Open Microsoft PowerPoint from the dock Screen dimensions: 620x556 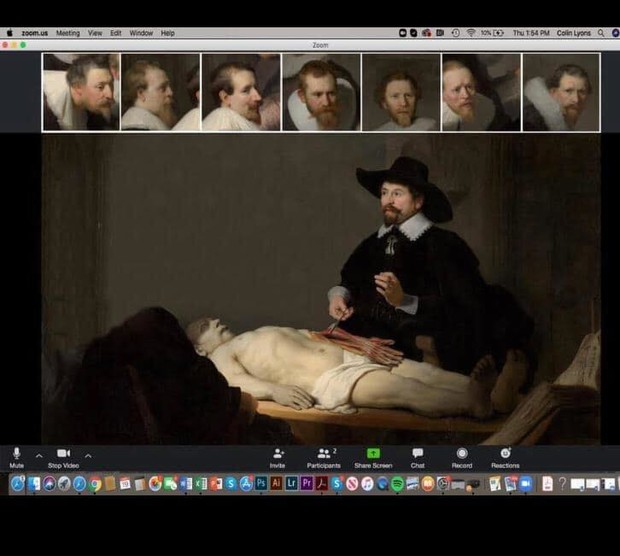point(216,484)
